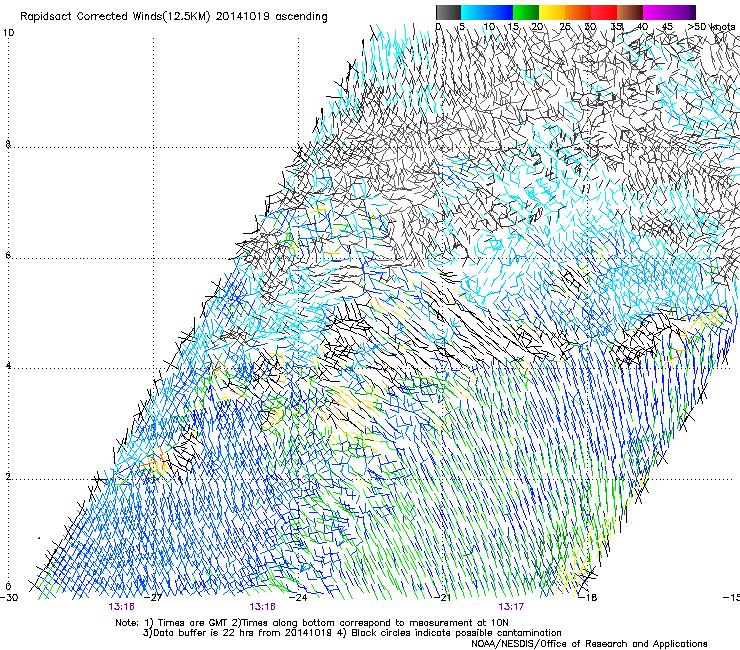Click the Rapidscat Corrected Winds title text
The image size is (740, 650).
(x=173, y=17)
